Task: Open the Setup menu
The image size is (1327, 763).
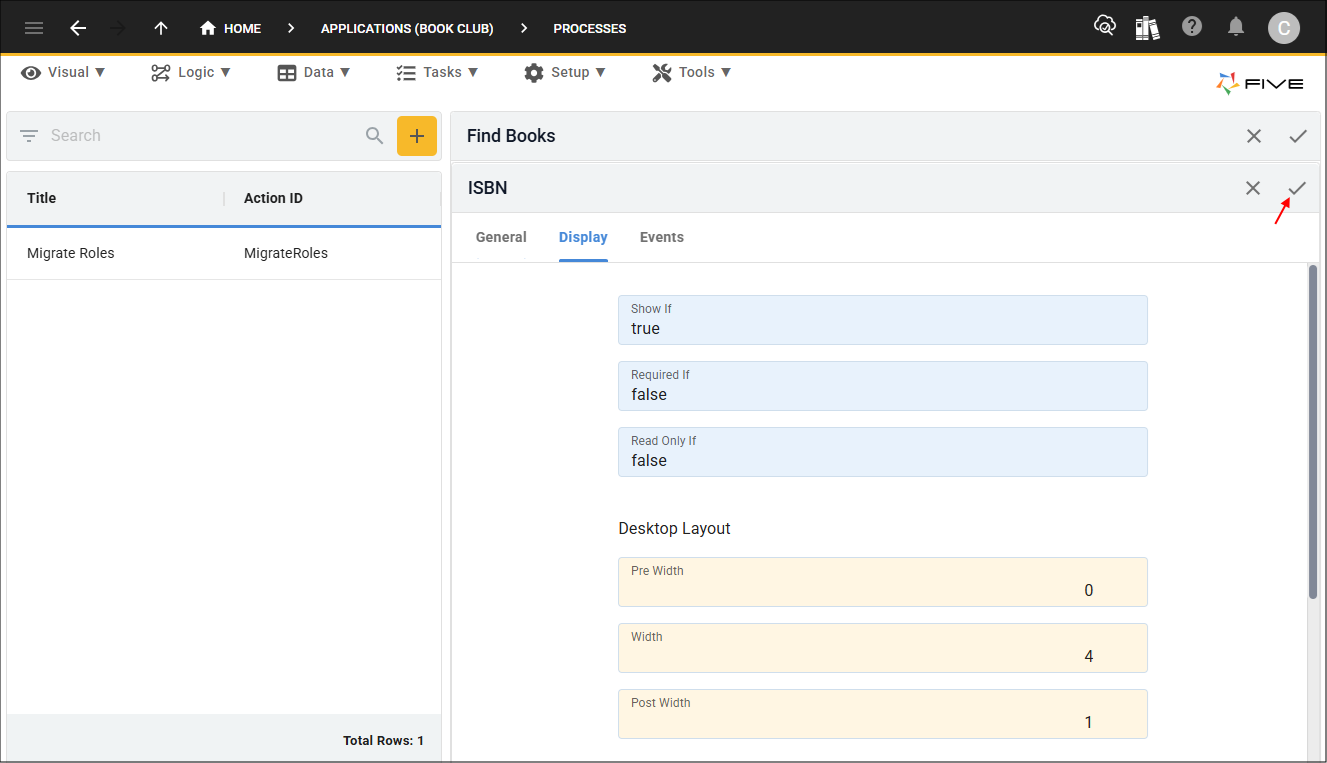Action: tap(565, 72)
